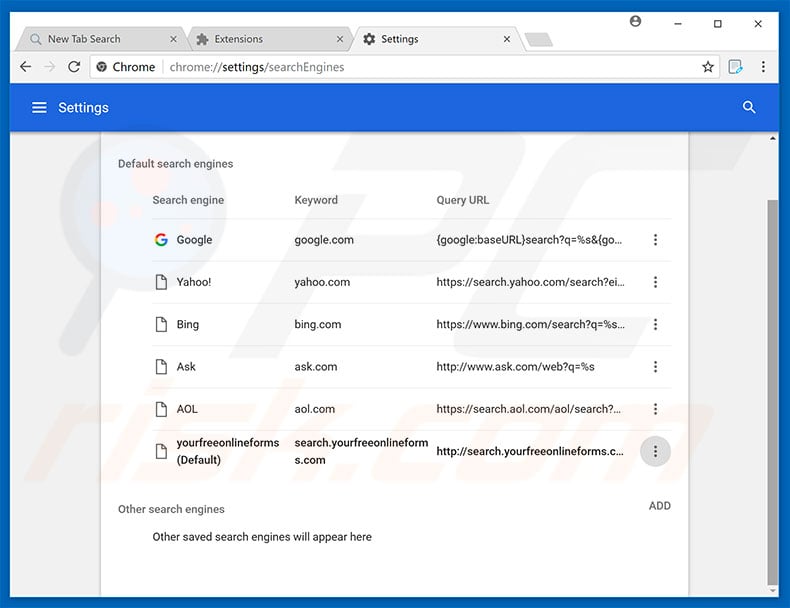
Task: Bookmark this page with the star icon
Action: 708,66
